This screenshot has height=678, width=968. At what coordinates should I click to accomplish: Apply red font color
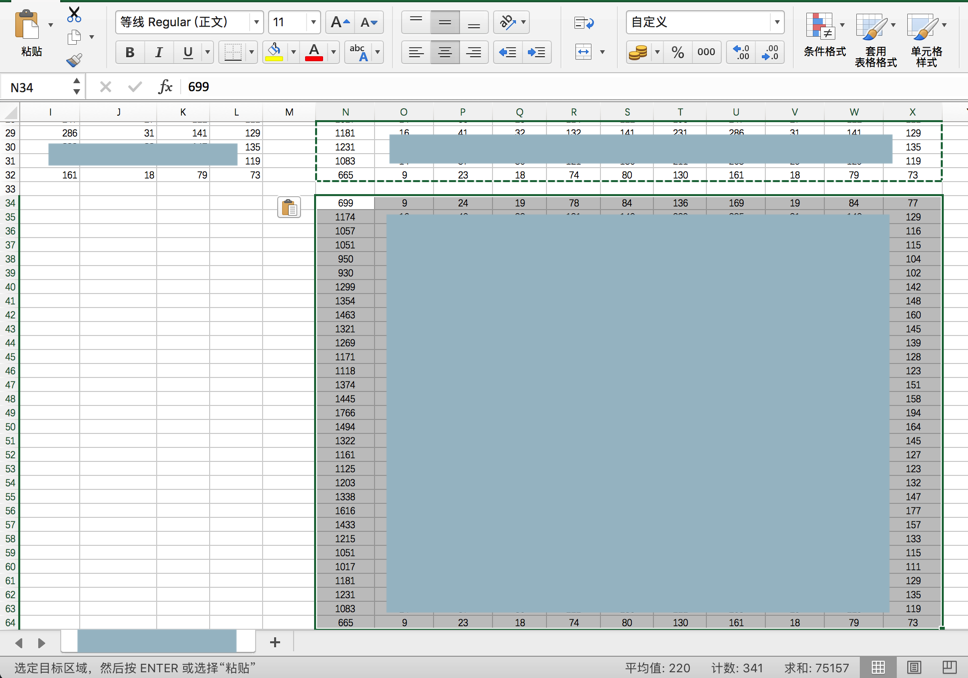tap(314, 52)
